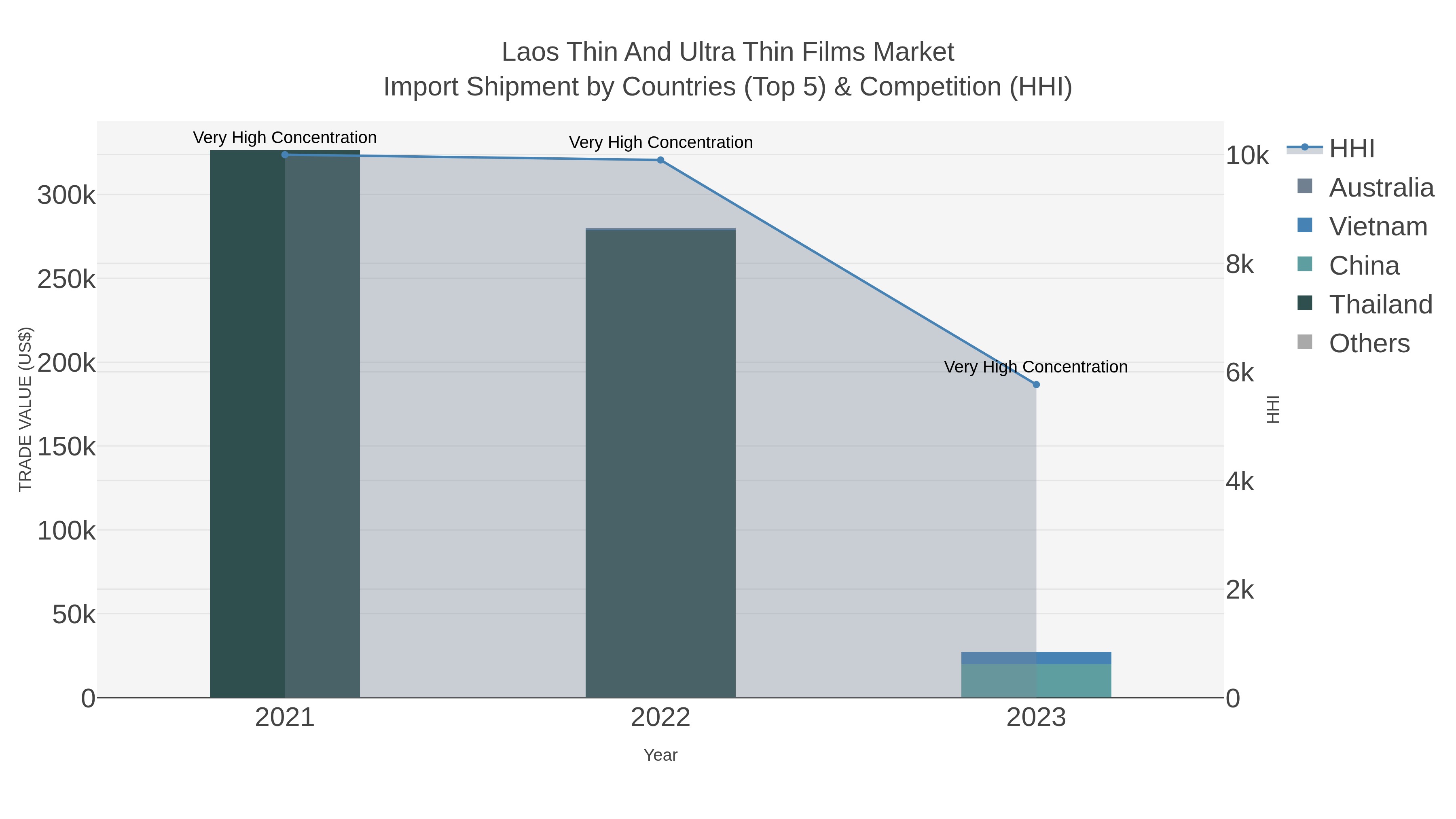Image resolution: width=1456 pixels, height=819 pixels.
Task: Click the 250k left axis tick
Action: pyautogui.click(x=66, y=279)
